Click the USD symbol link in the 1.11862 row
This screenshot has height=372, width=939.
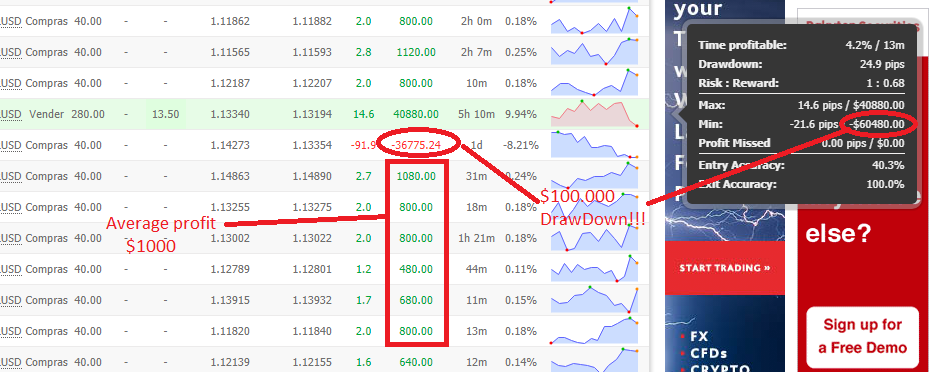pos(11,22)
